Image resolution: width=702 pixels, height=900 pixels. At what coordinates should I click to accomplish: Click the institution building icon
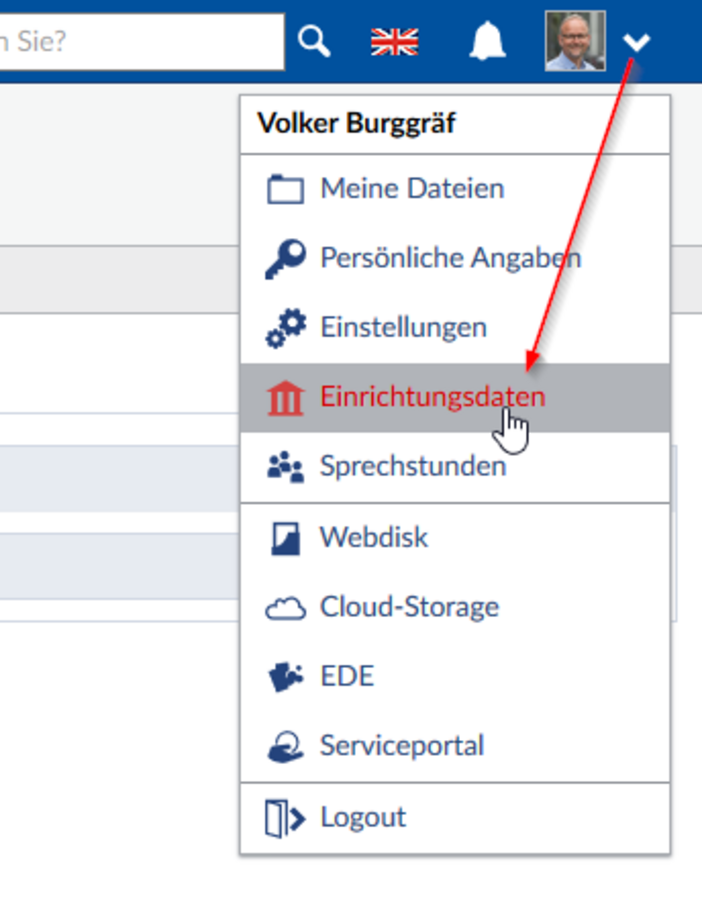point(285,397)
